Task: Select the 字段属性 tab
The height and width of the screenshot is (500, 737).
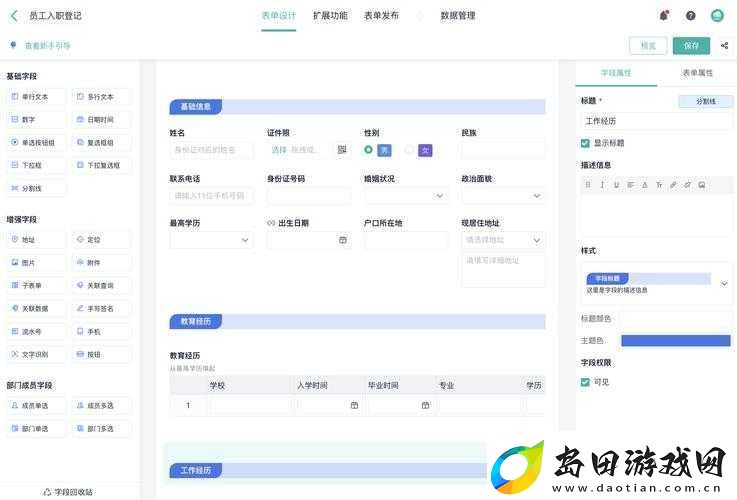Action: [616, 73]
